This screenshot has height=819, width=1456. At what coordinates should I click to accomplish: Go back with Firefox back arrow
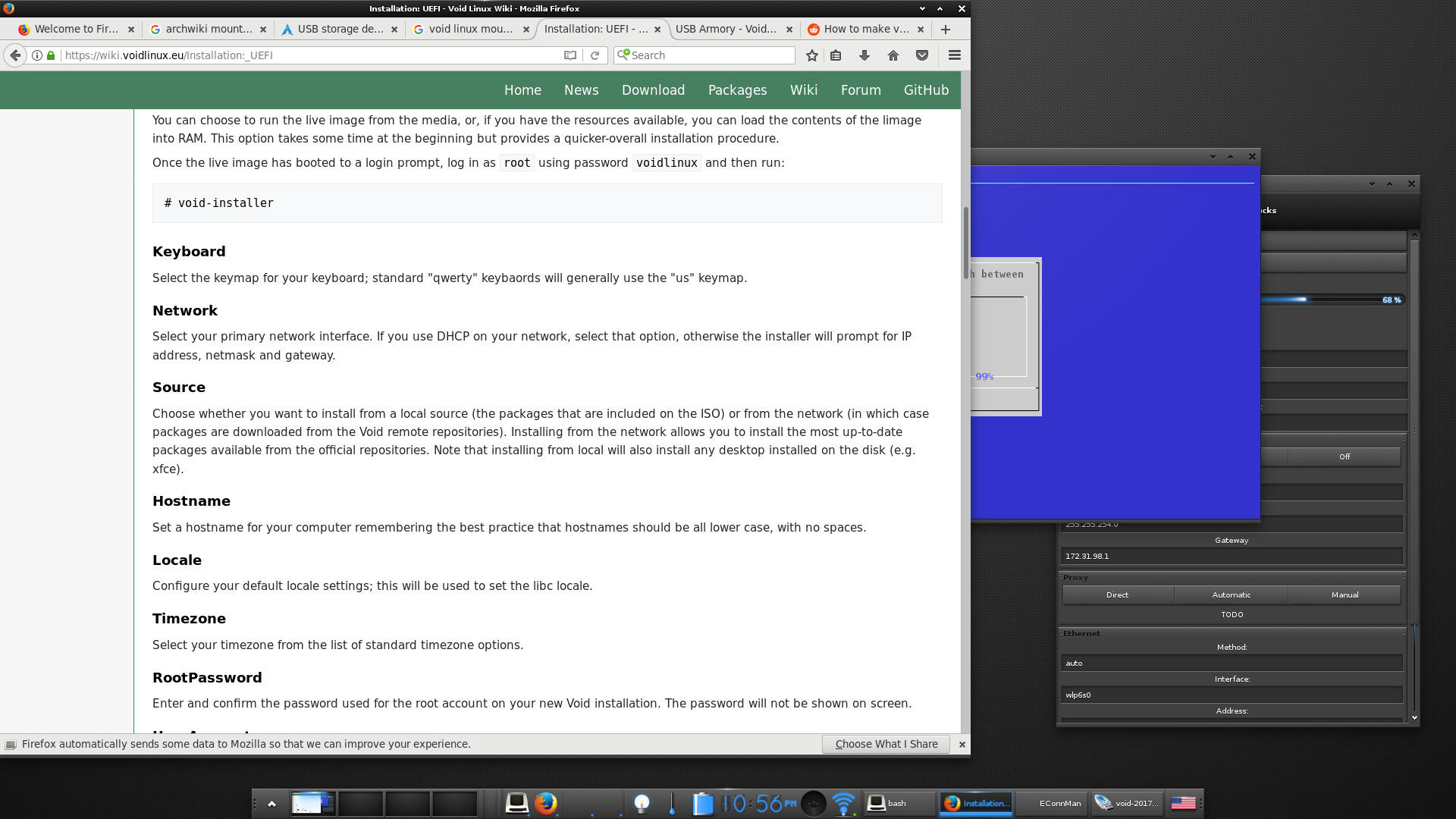(15, 55)
